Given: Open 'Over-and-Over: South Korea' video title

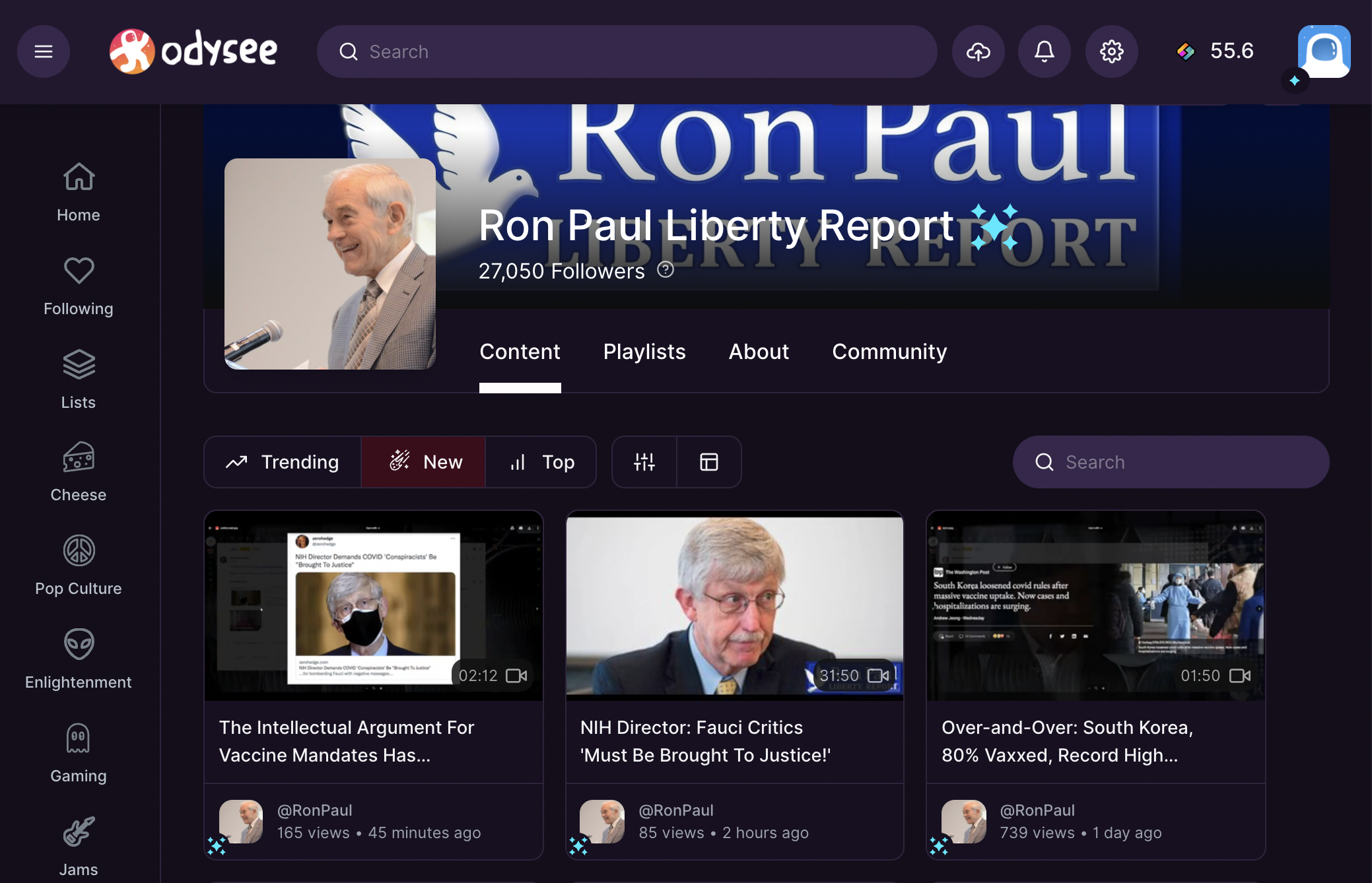Looking at the screenshot, I should pyautogui.click(x=1067, y=741).
